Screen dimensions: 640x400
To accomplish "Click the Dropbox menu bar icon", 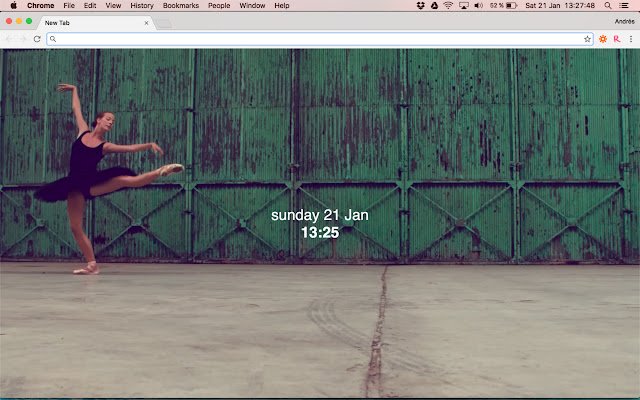I will pos(421,5).
